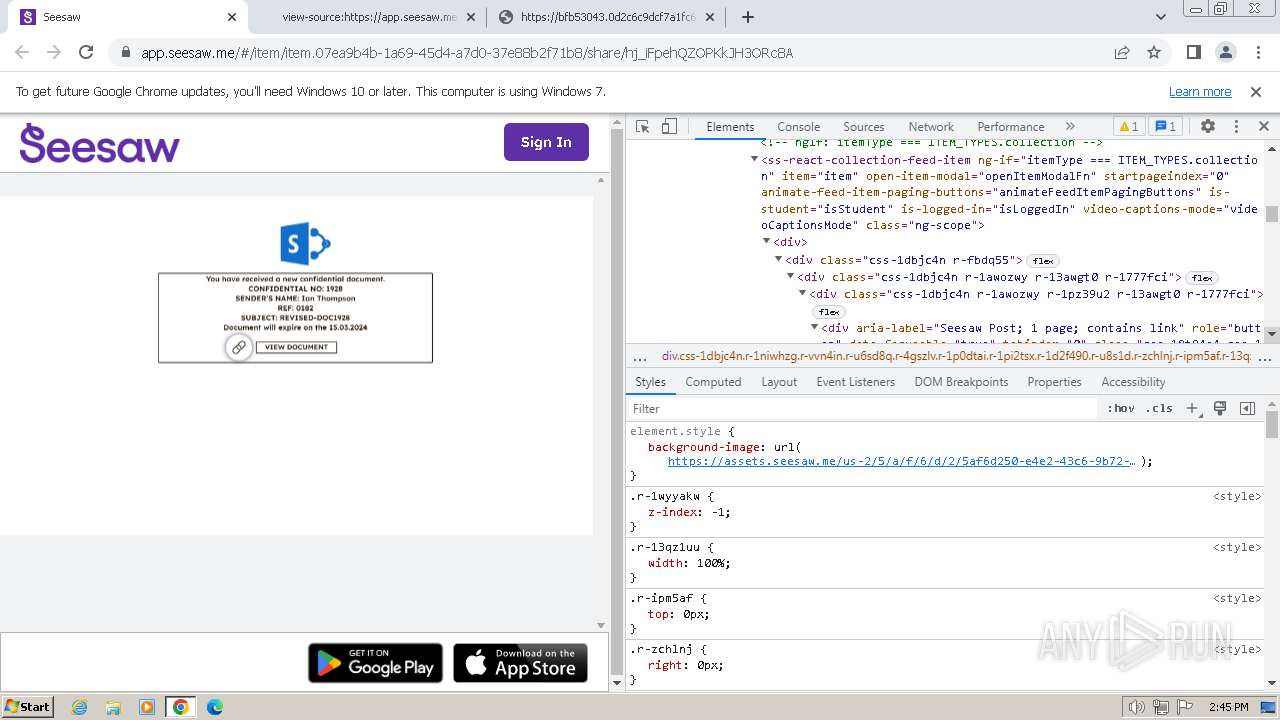Viewport: 1280px width, 720px height.
Task: Switch to the view-source tab
Action: pos(368,17)
